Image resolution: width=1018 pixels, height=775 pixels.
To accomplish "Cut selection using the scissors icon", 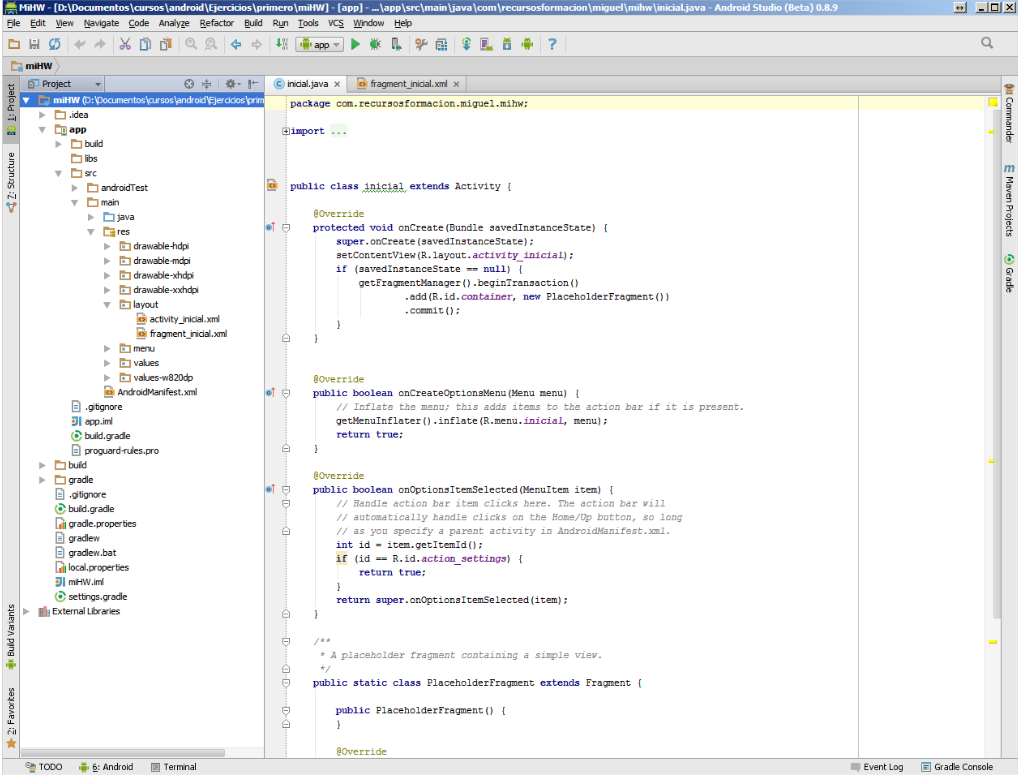I will pos(125,44).
